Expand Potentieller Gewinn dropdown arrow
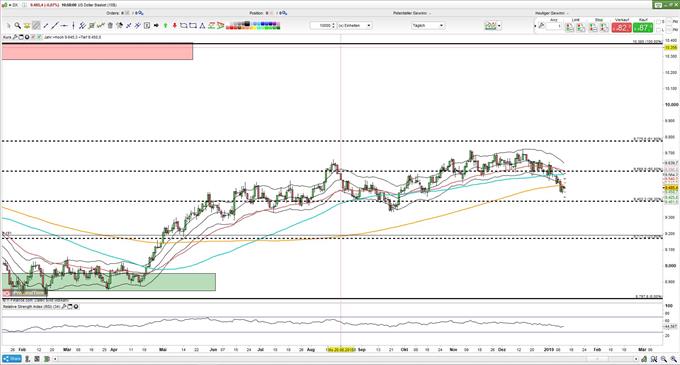Screen dimensions: 680x365 pyautogui.click(x=431, y=13)
